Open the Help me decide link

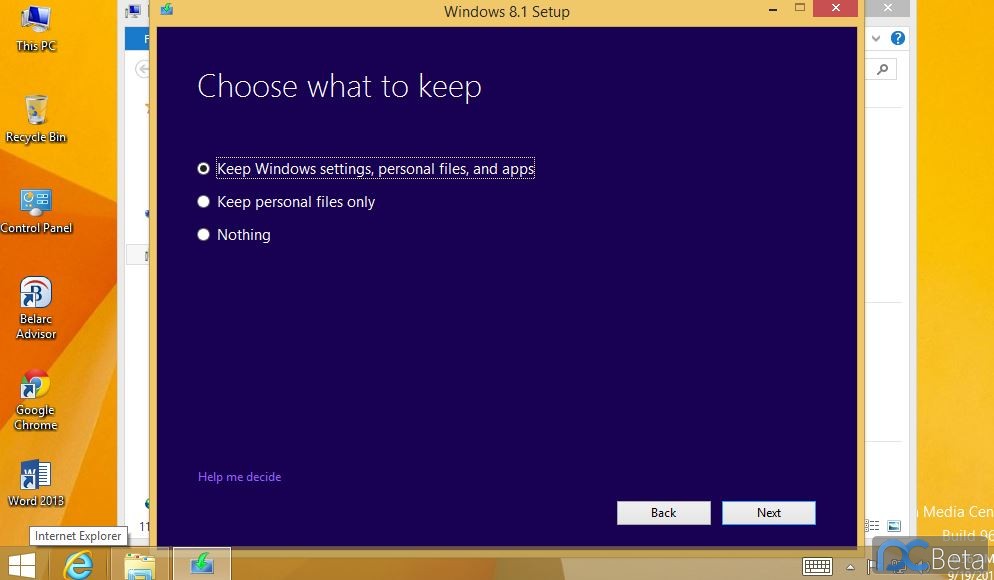pyautogui.click(x=239, y=477)
